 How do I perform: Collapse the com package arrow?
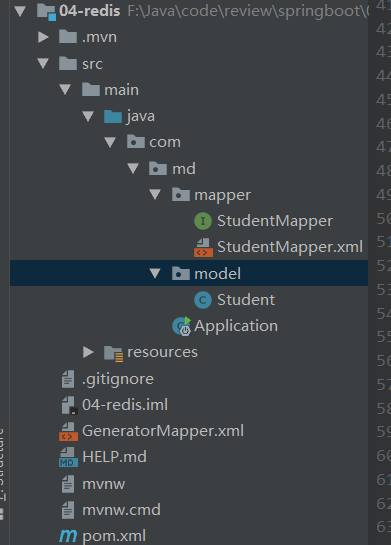pyautogui.click(x=110, y=142)
